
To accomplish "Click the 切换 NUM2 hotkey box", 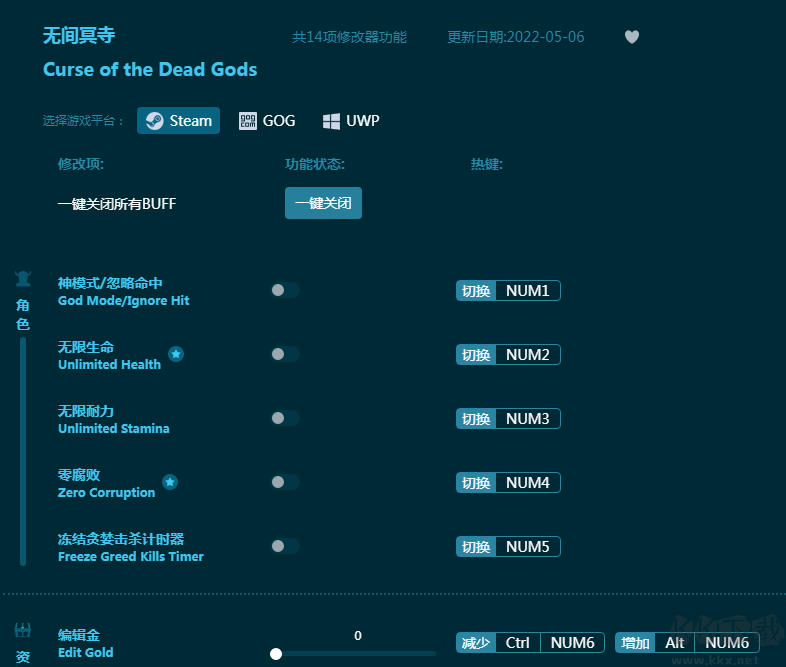I will coord(508,355).
